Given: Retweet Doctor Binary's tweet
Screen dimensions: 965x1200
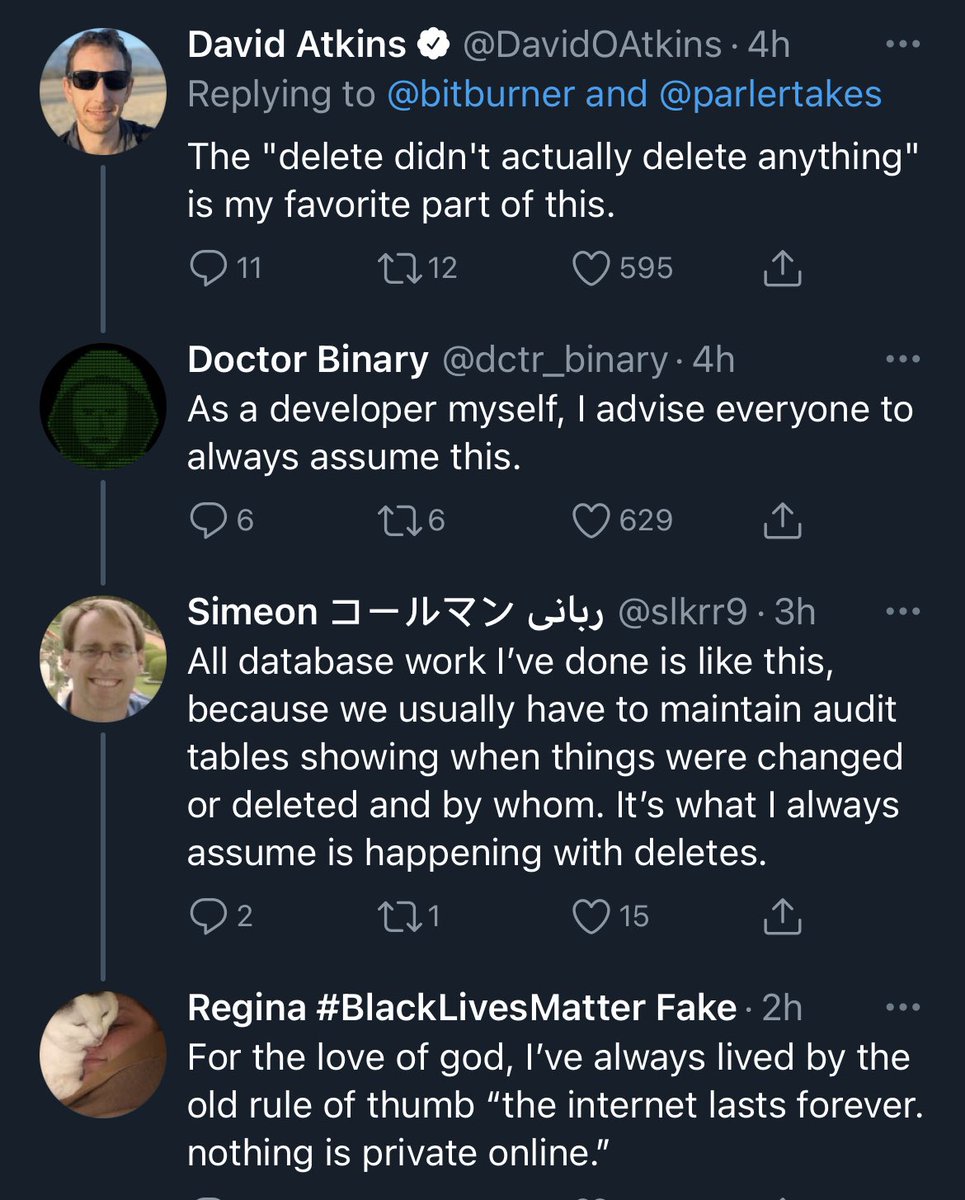Looking at the screenshot, I should 400,520.
